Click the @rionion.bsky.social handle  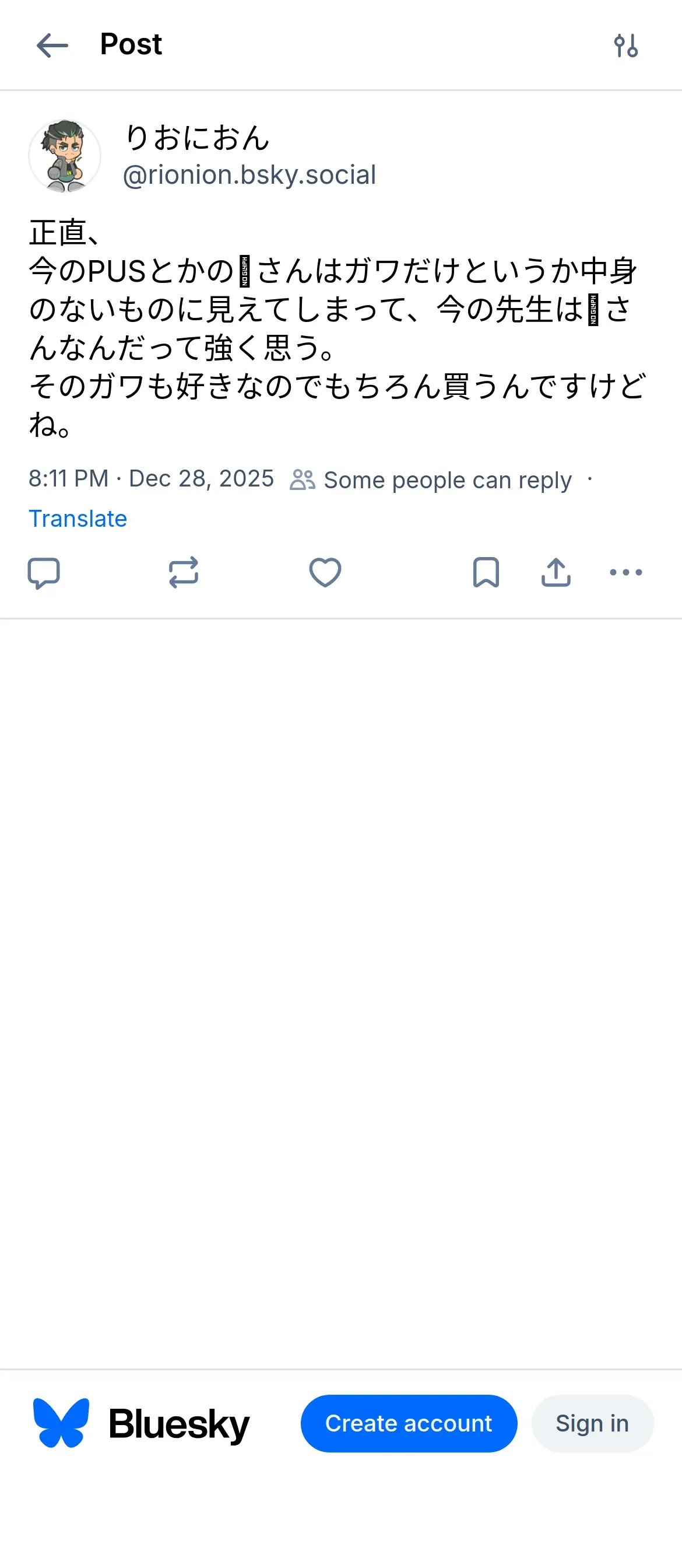point(249,176)
